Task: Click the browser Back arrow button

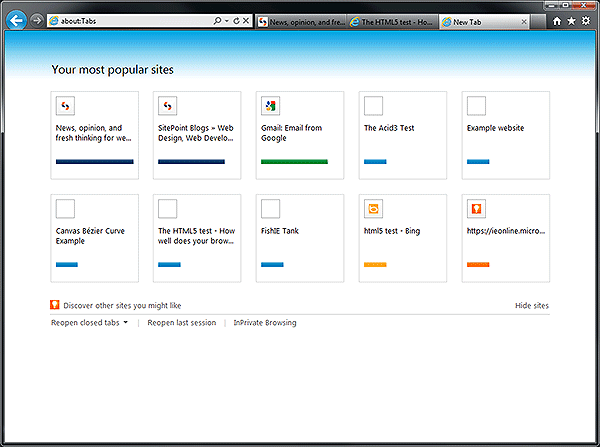Action: pyautogui.click(x=17, y=20)
